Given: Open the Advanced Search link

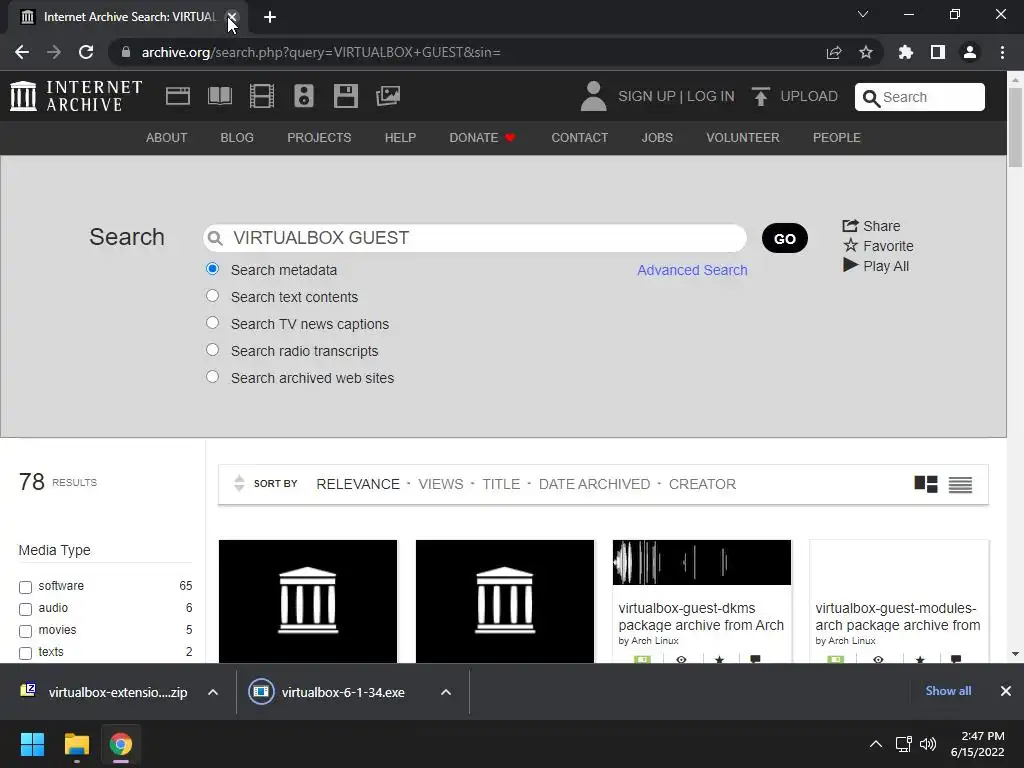Looking at the screenshot, I should coord(692,270).
